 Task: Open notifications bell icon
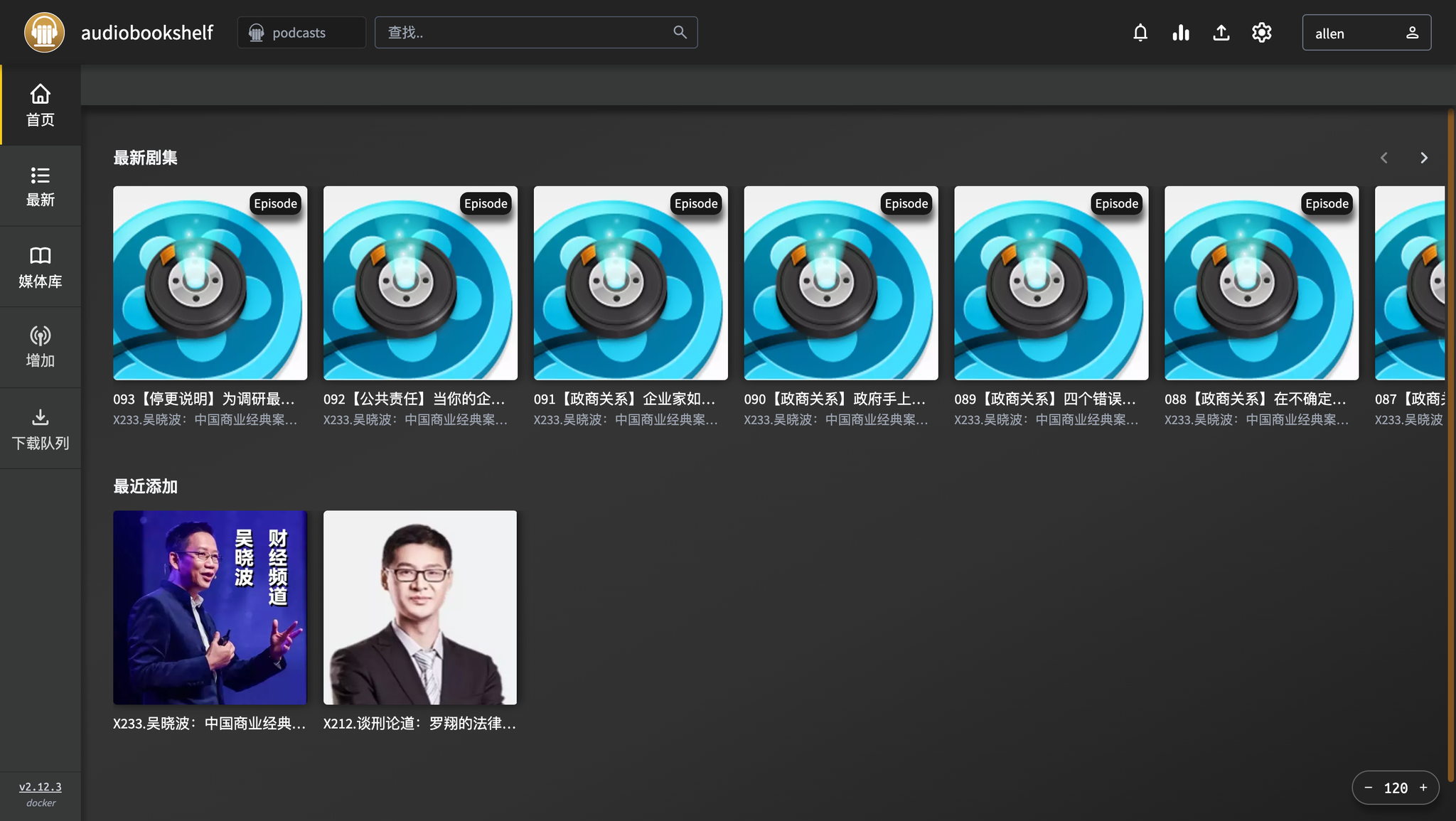point(1140,33)
